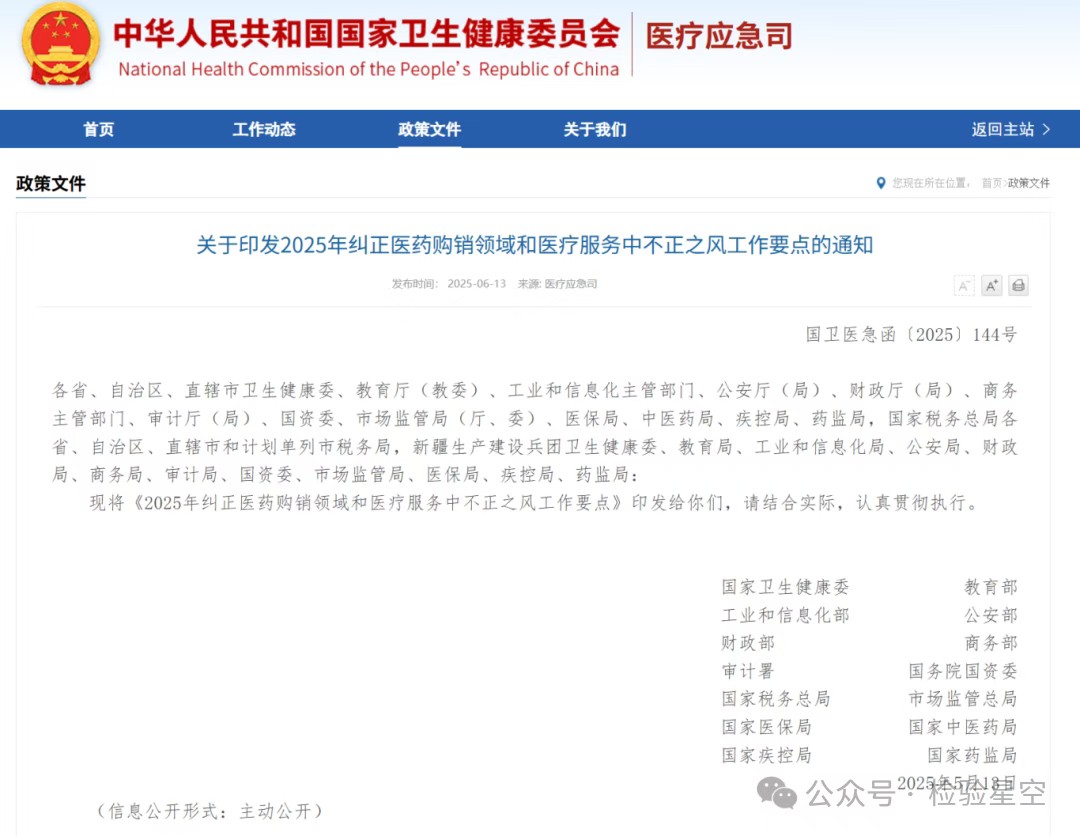Click 政策文件 in the breadcrumb trail
The height and width of the screenshot is (836, 1080).
pyautogui.click(x=1029, y=184)
